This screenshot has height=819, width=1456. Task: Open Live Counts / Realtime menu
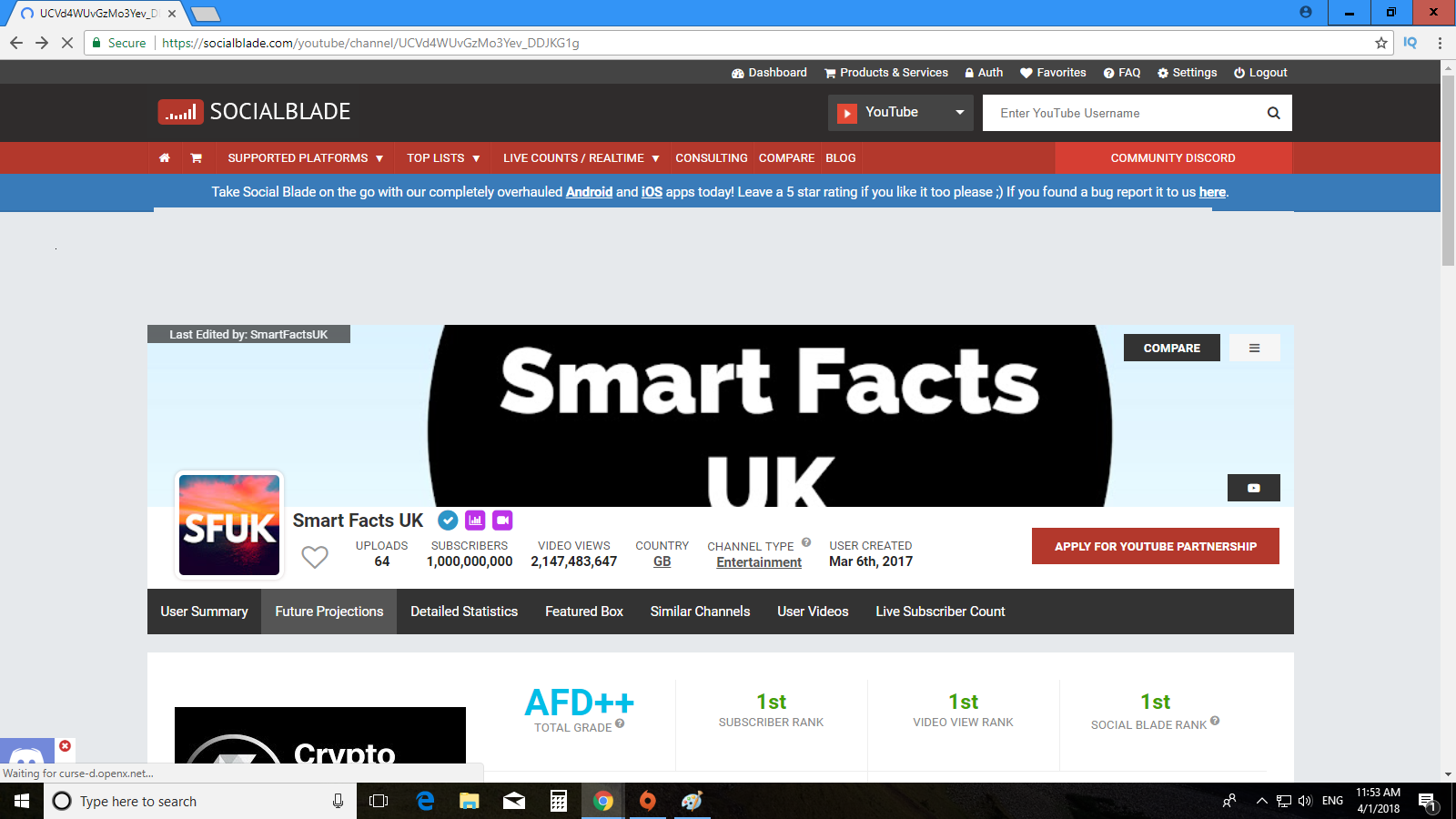581,158
